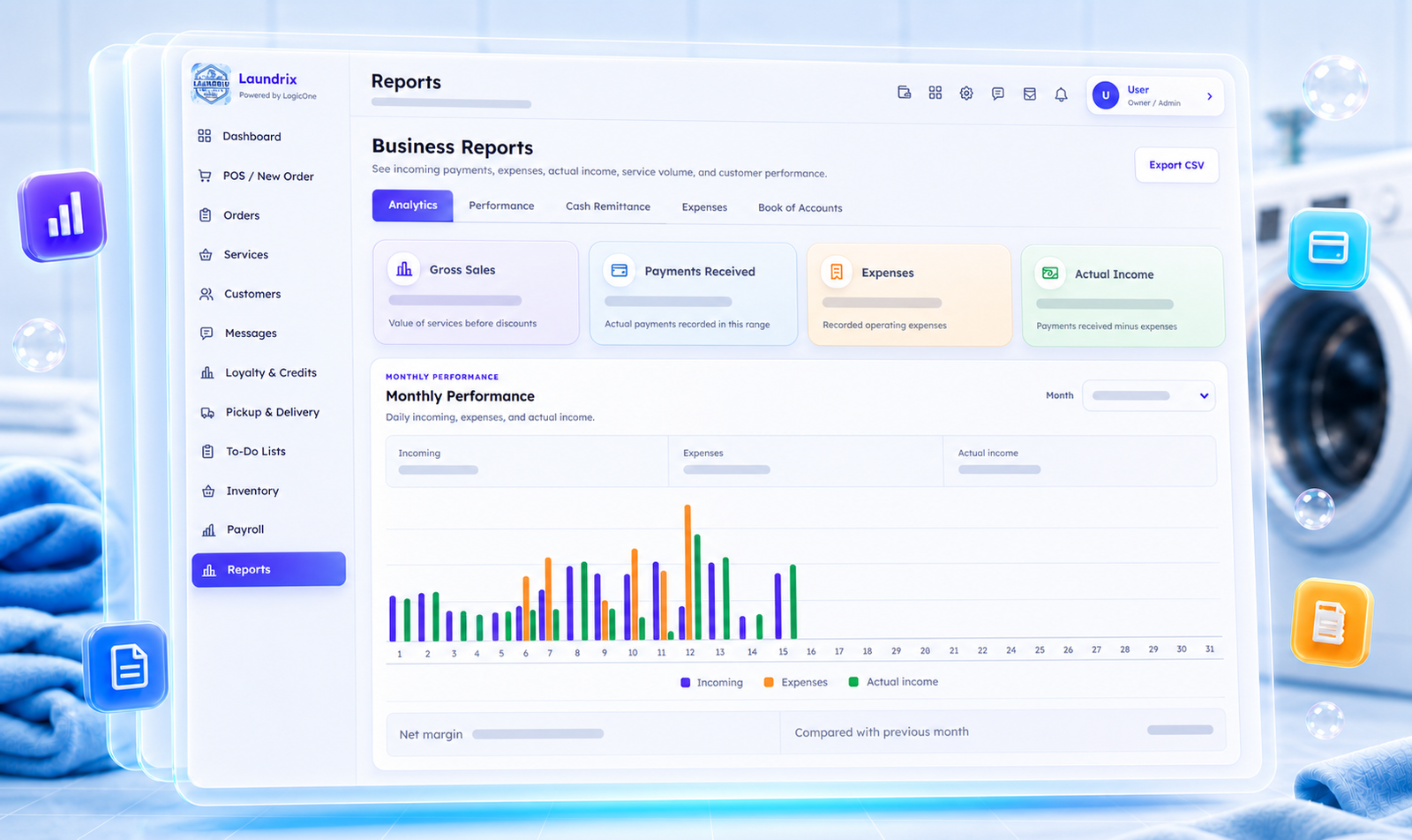Open settings gear in header
Screen dimensions: 1412x840
(966, 93)
